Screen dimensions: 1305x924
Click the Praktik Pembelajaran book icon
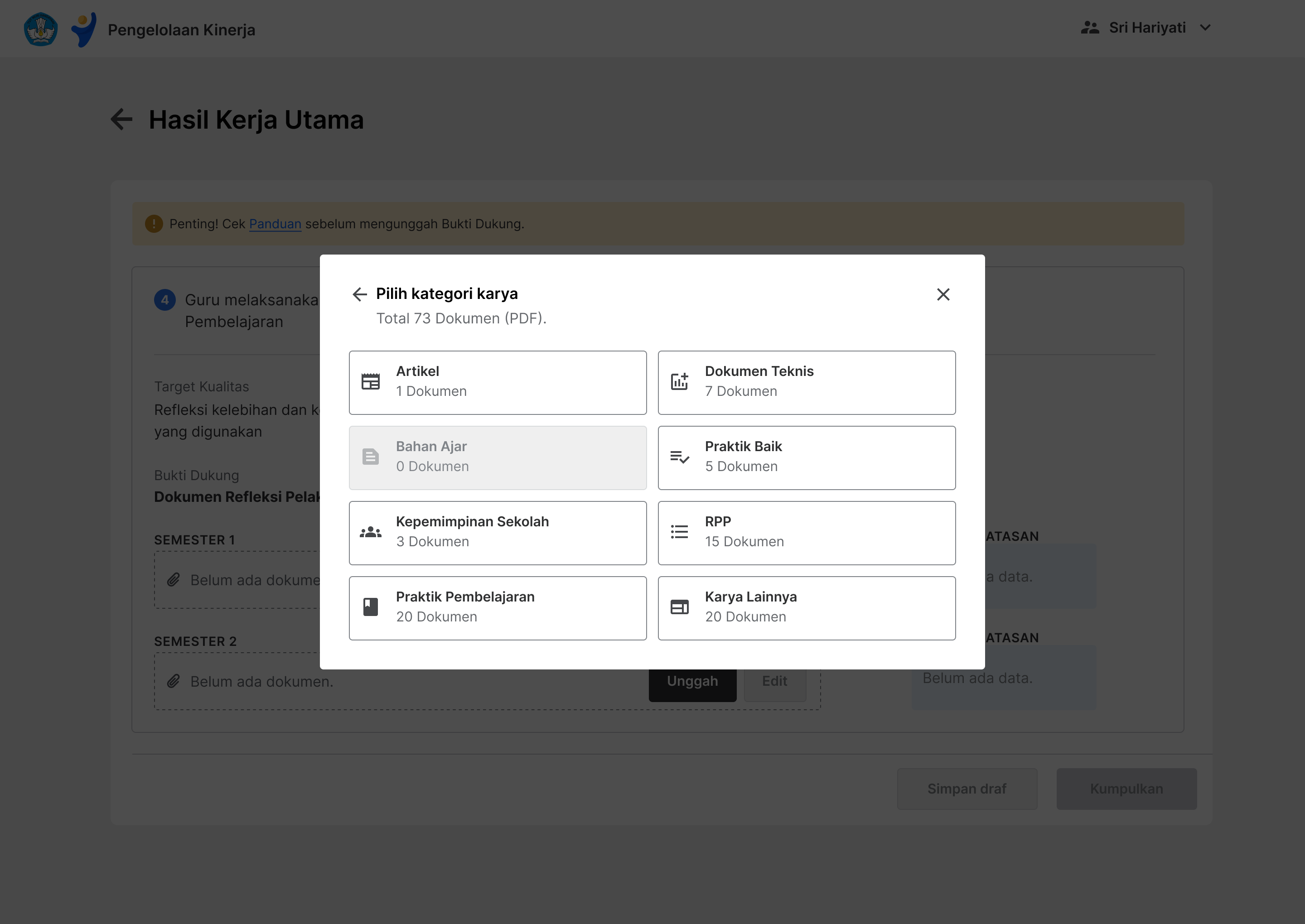371,606
